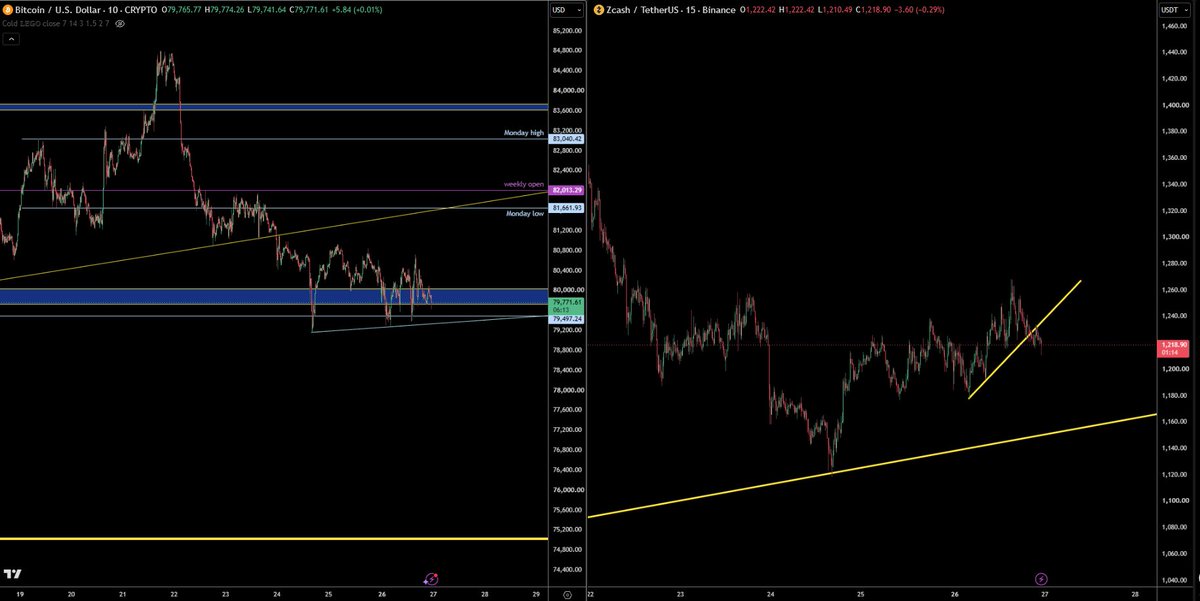Click date 25 on Zcash time axis
The width and height of the screenshot is (1200, 601).
pyautogui.click(x=862, y=593)
